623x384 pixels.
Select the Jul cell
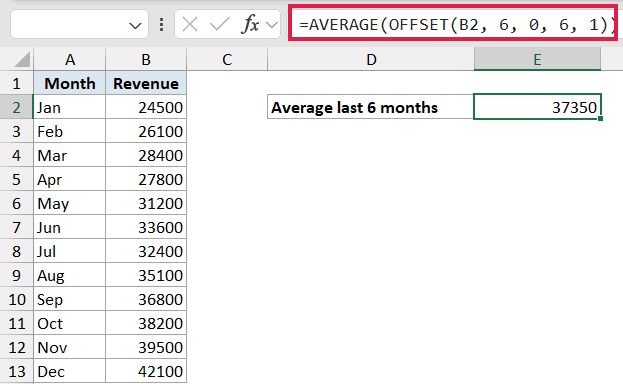70,251
